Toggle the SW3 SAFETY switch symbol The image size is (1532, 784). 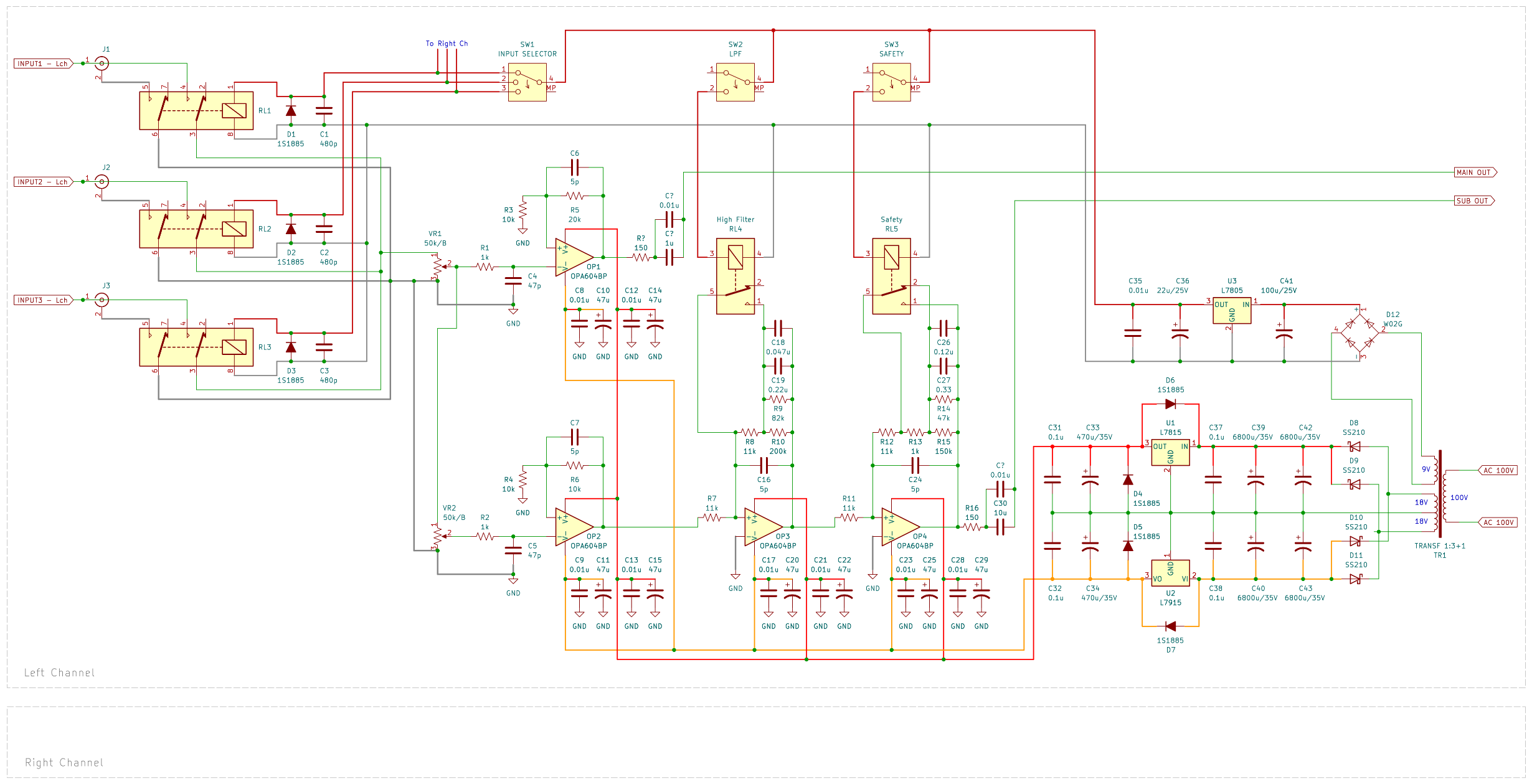pyautogui.click(x=891, y=82)
